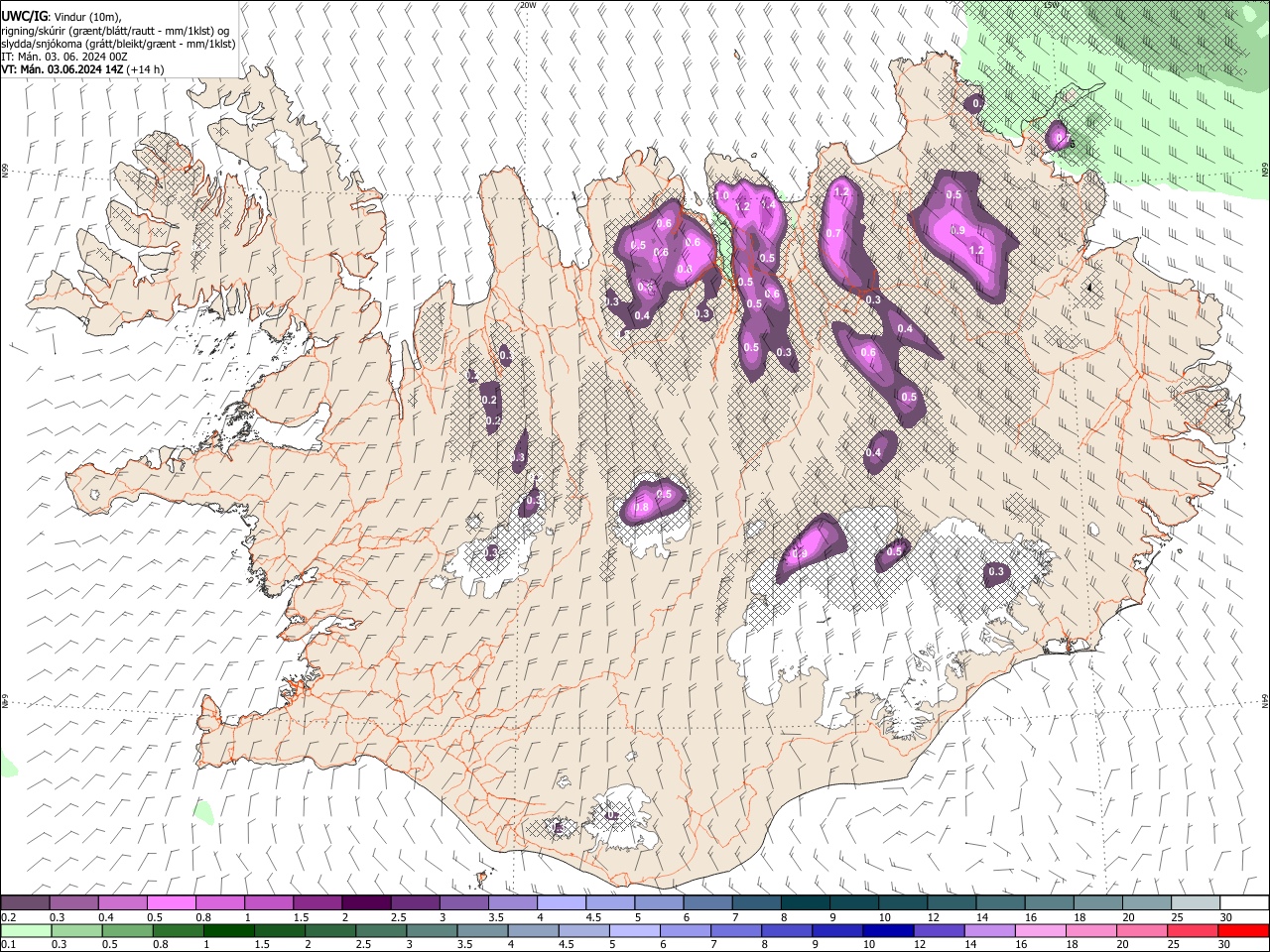1270x952 pixels.
Task: Click the upper legend swatch between 0.5 and 0.8
Action: (171, 902)
